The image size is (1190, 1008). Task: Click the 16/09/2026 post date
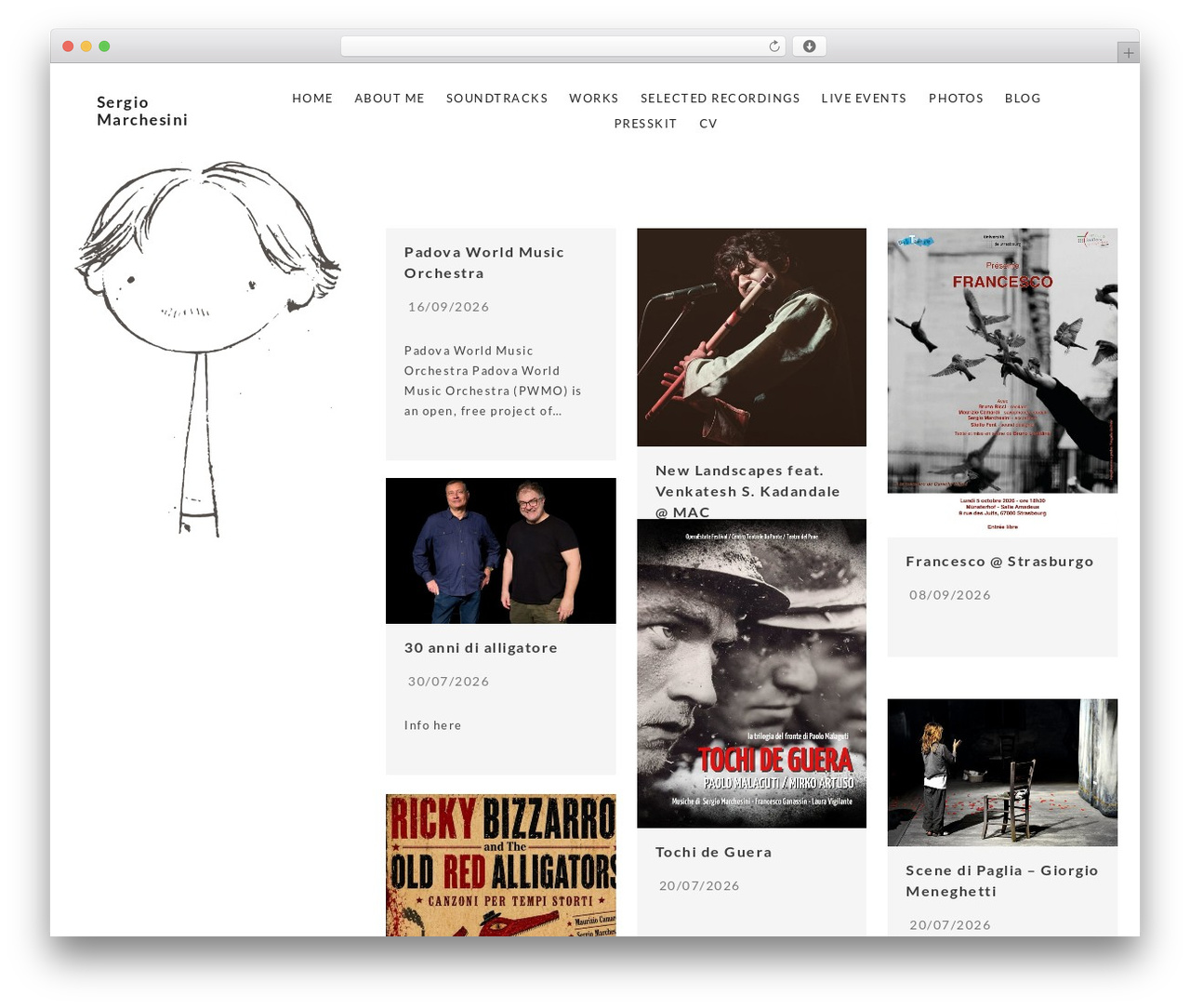(448, 307)
